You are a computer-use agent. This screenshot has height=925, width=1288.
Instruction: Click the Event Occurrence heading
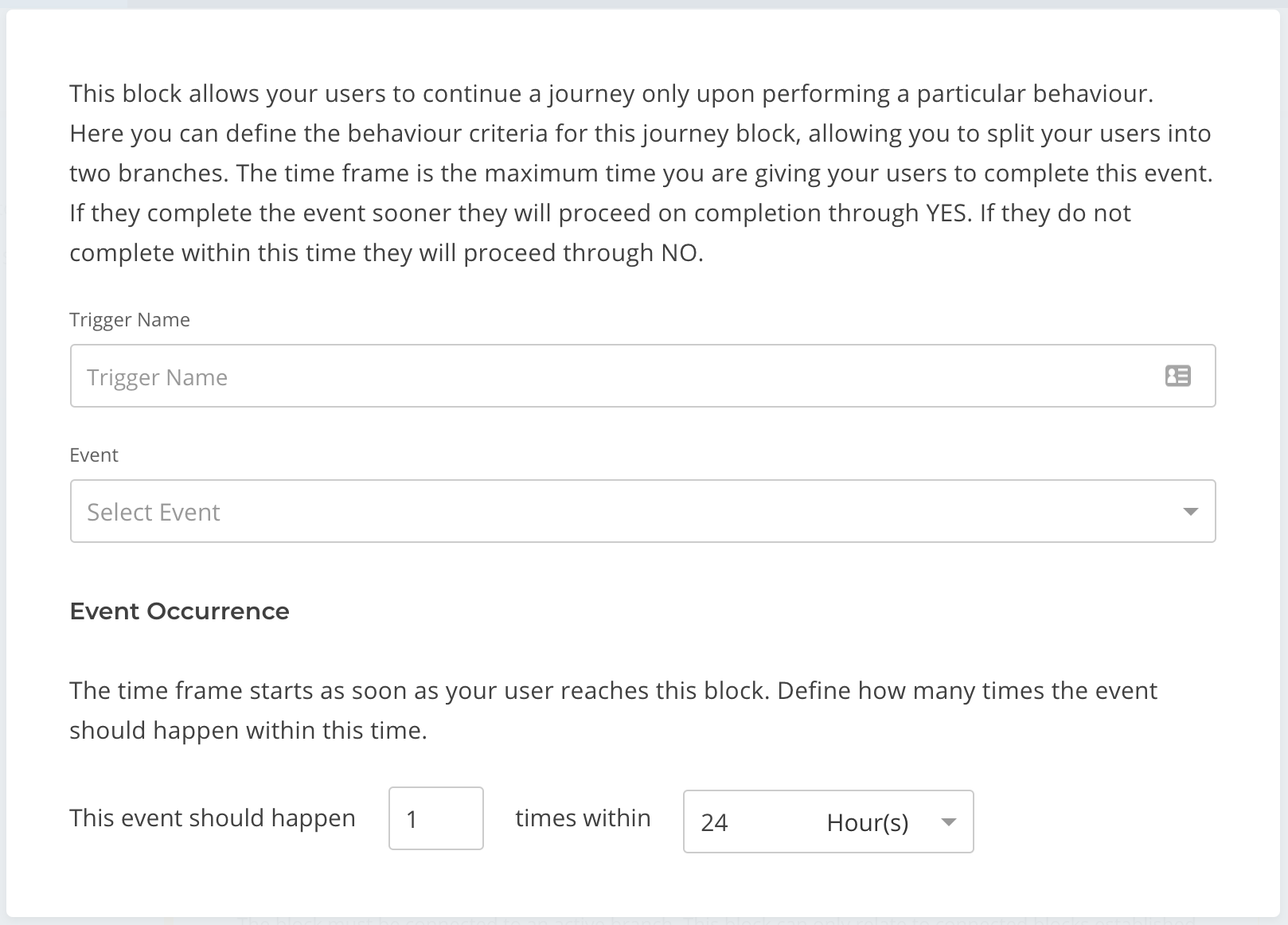(x=179, y=611)
